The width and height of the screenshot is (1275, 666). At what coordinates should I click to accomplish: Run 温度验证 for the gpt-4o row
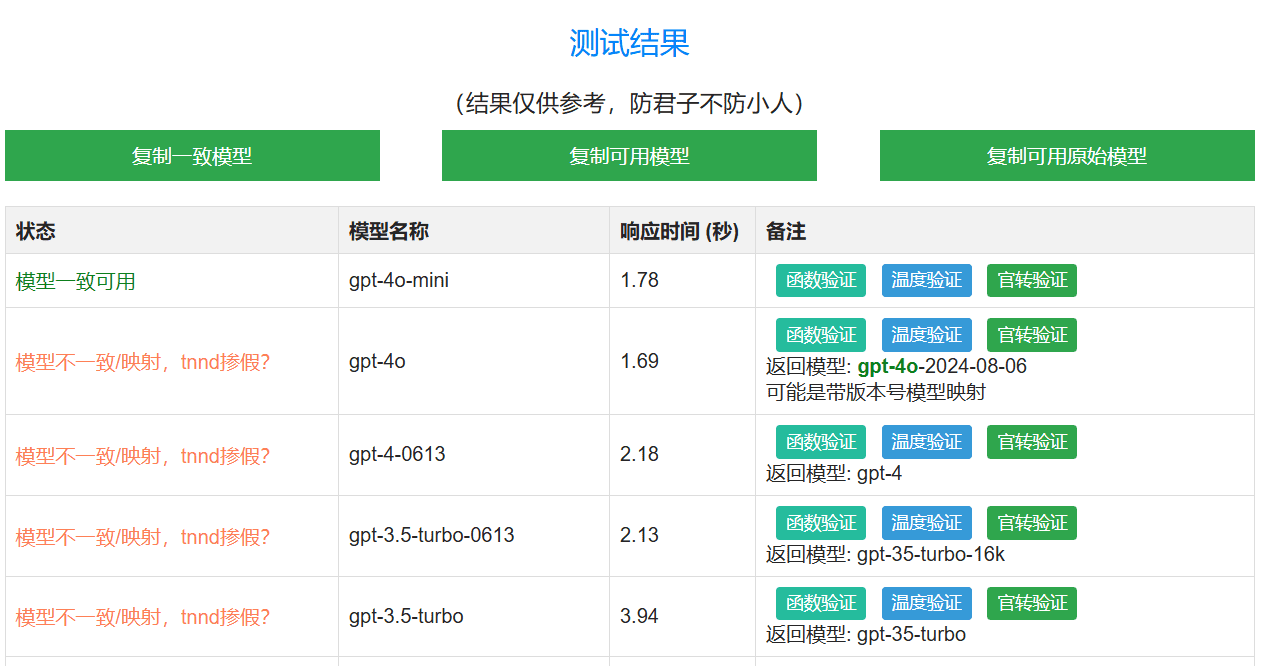click(x=927, y=335)
